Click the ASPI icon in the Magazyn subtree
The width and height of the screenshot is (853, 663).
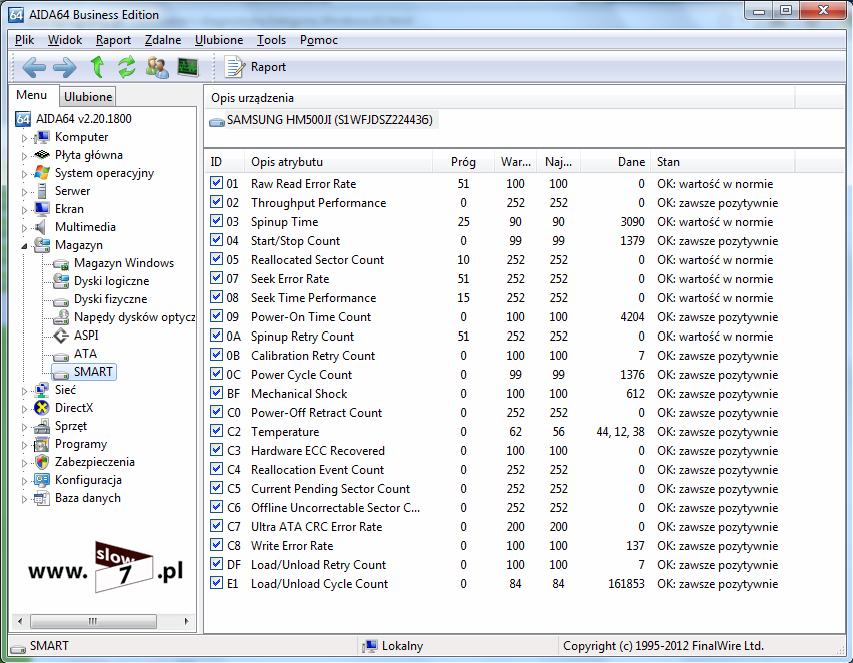point(60,336)
